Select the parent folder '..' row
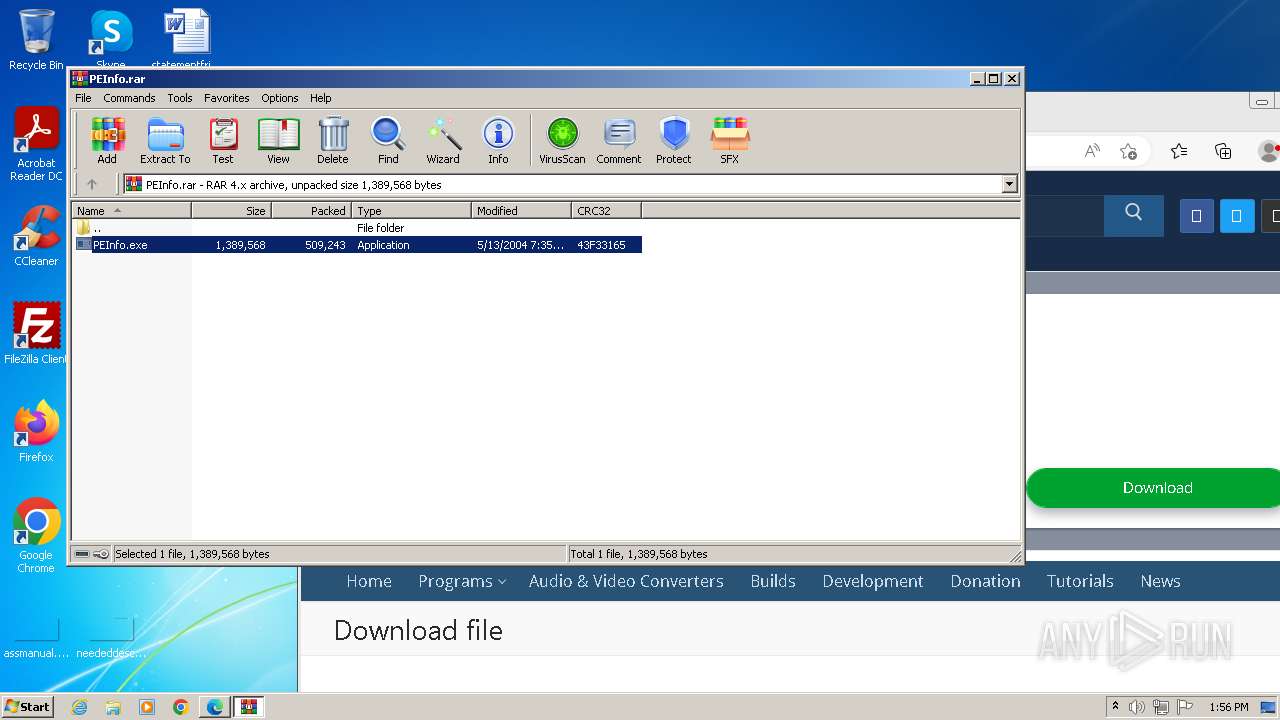The width and height of the screenshot is (1280, 720). point(358,228)
